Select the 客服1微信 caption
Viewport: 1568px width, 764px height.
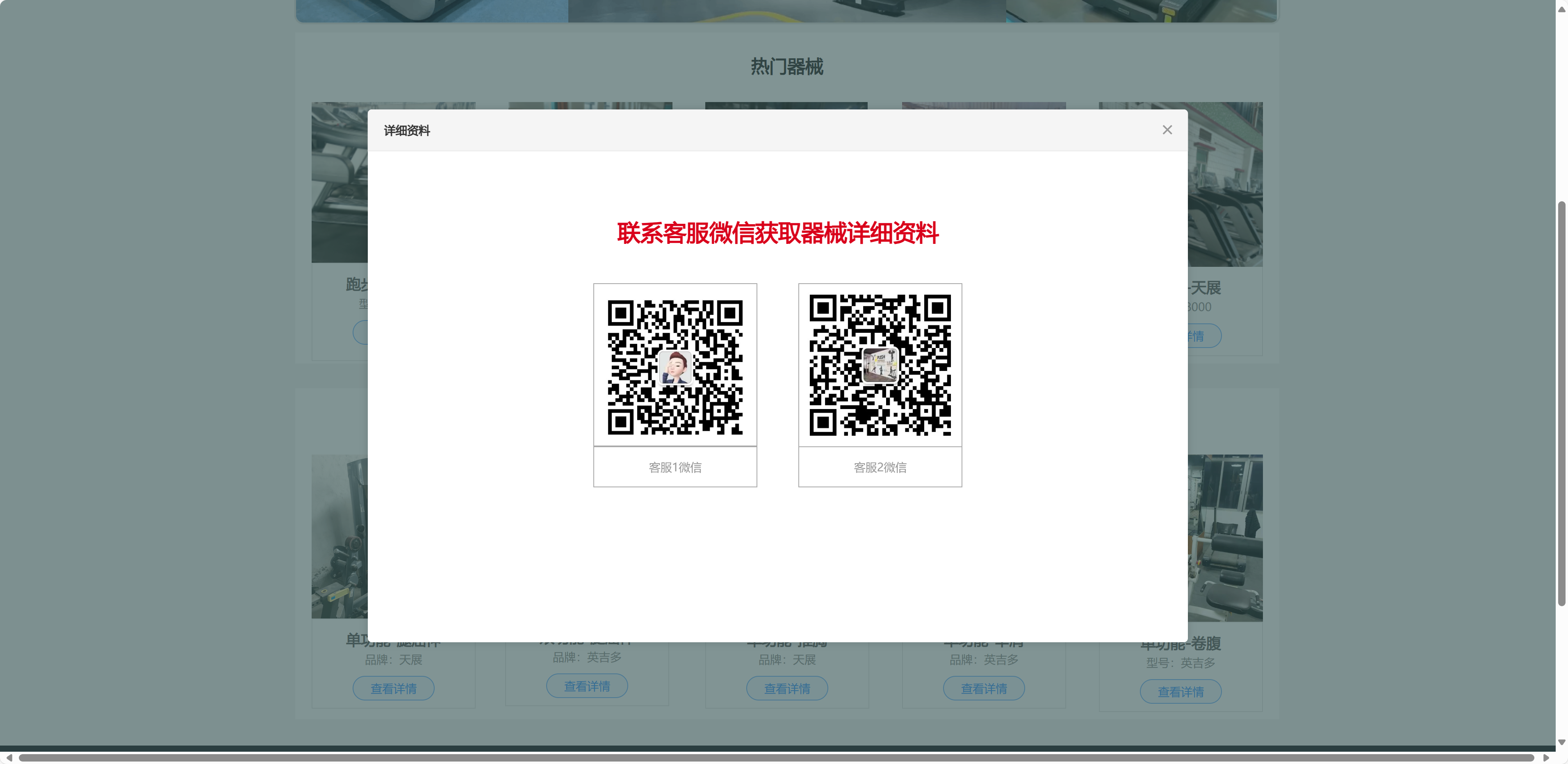tap(675, 467)
